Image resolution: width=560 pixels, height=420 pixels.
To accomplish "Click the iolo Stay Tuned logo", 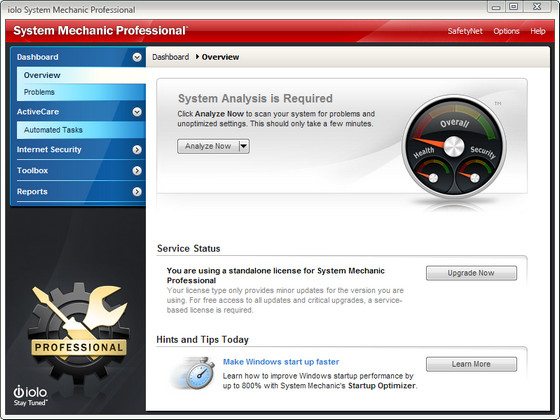I will tap(30, 396).
